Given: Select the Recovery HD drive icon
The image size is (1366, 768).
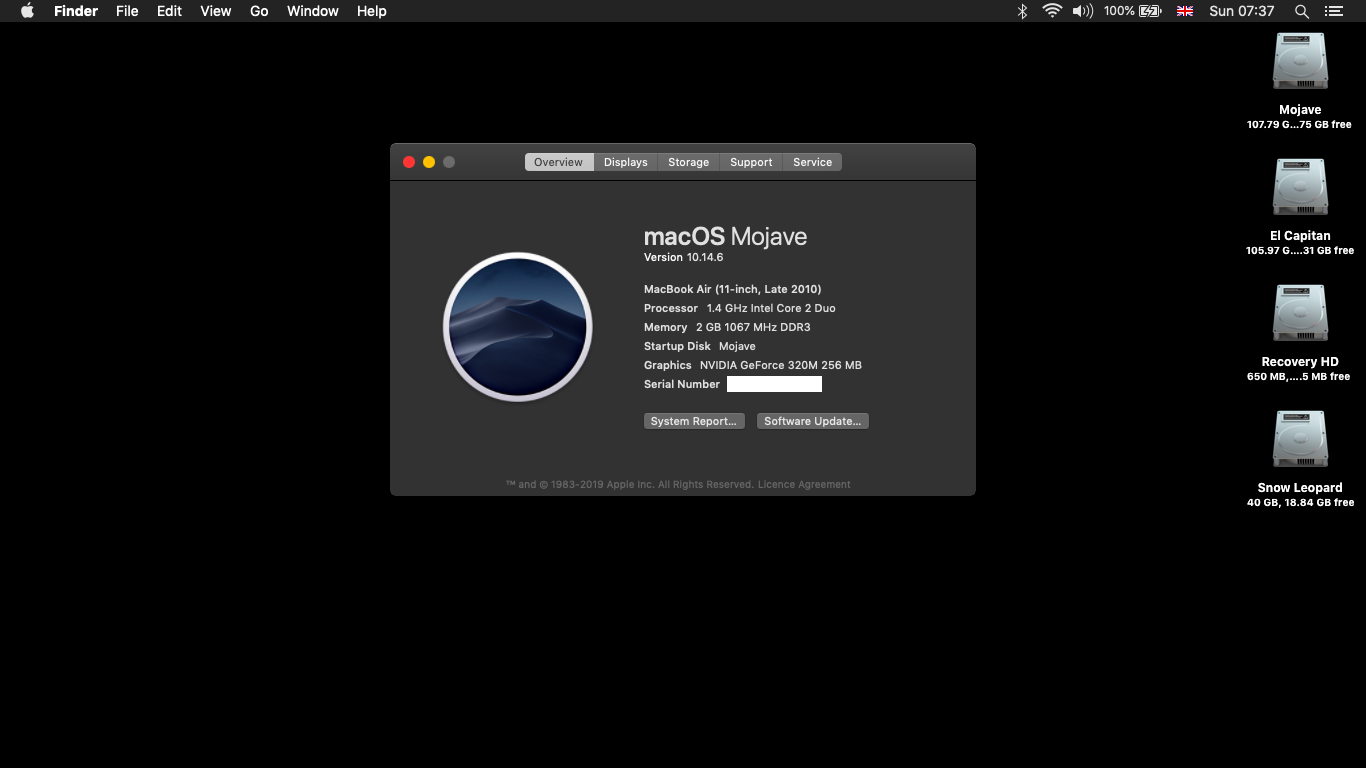Looking at the screenshot, I should [x=1300, y=314].
